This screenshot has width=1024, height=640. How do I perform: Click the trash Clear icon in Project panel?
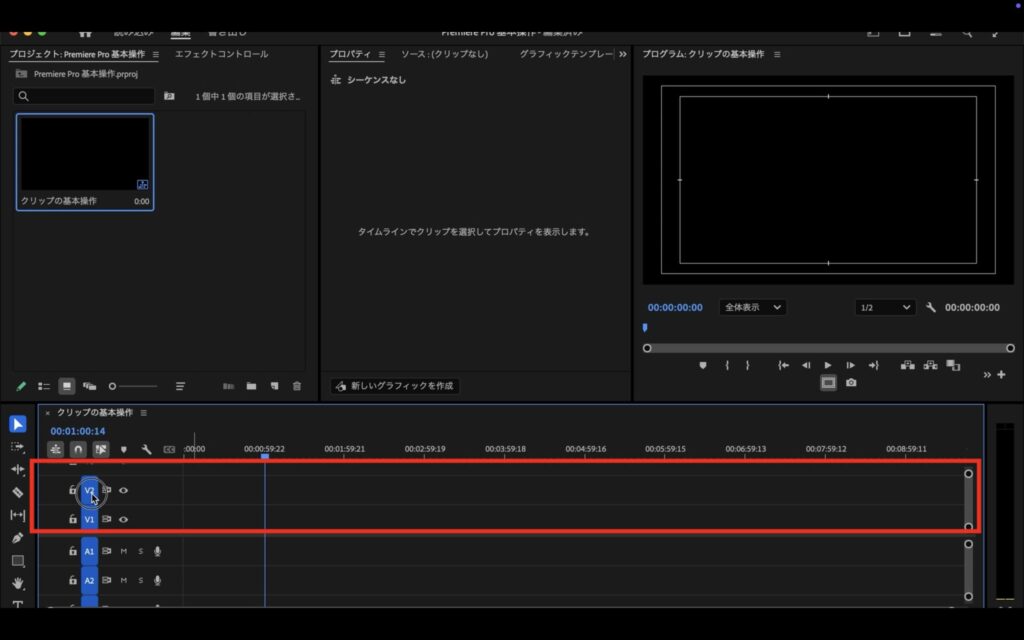click(297, 386)
